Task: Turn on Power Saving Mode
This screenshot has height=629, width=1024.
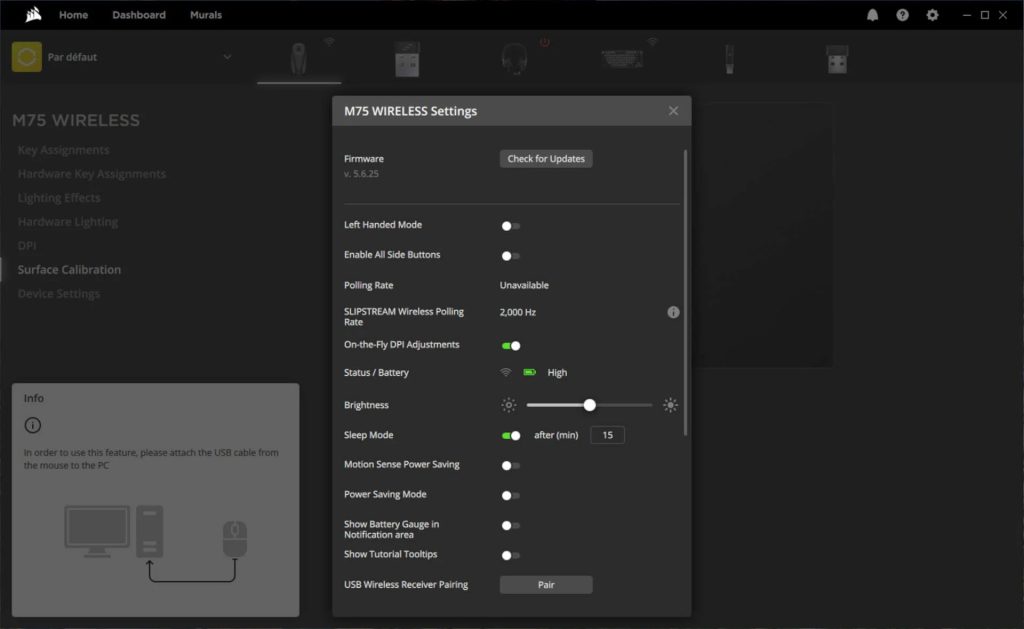Action: 510,496
